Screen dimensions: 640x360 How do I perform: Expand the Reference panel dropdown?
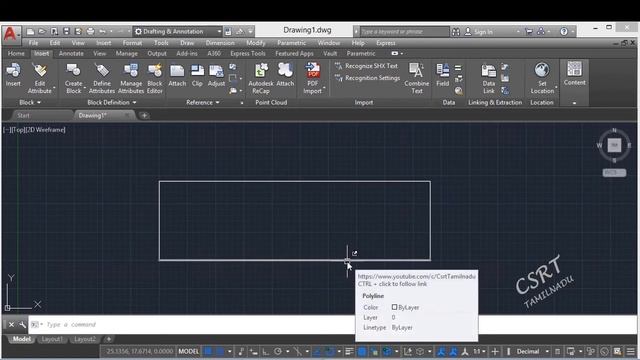point(202,102)
